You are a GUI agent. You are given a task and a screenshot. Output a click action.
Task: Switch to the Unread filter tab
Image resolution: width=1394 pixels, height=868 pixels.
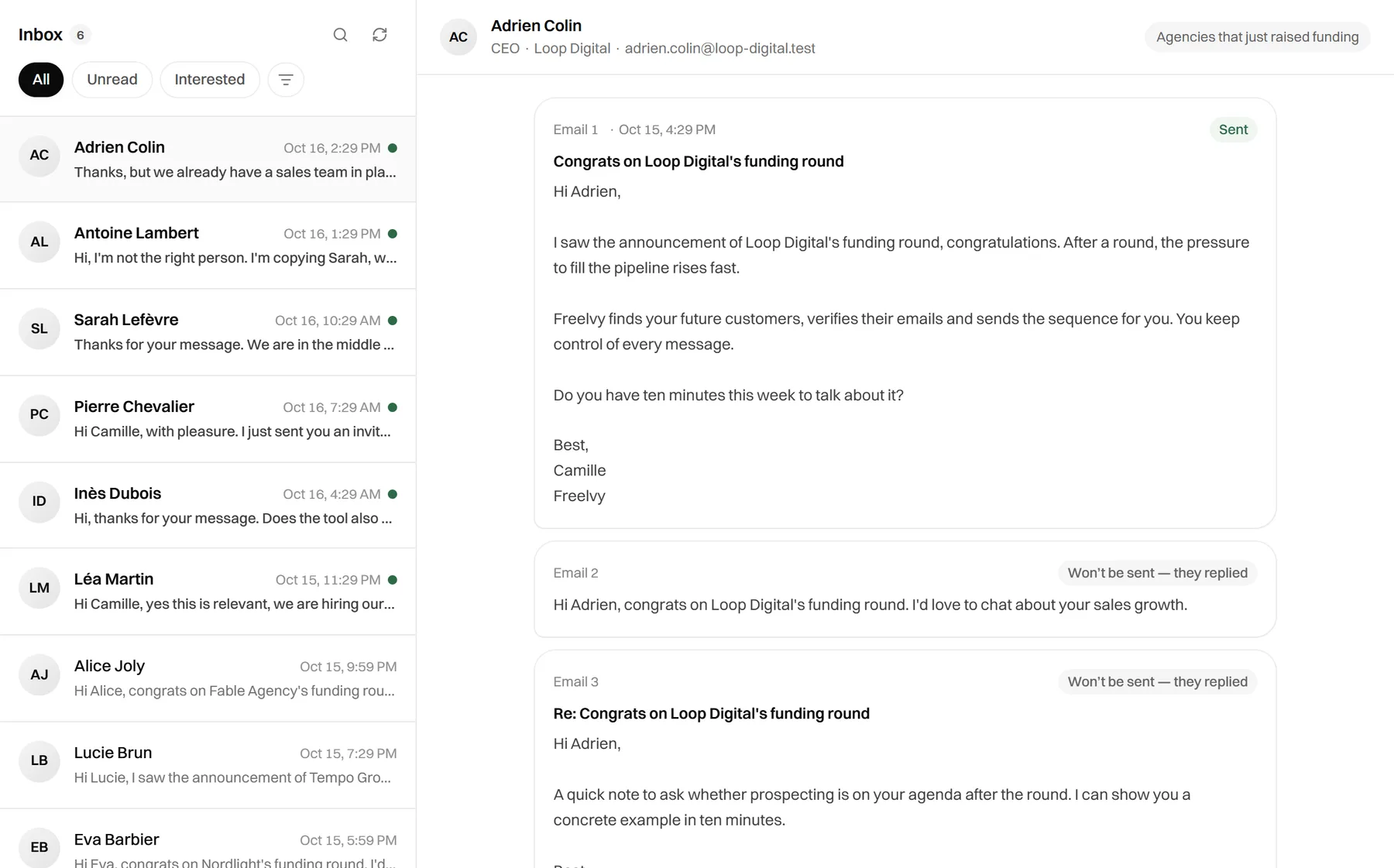(112, 80)
